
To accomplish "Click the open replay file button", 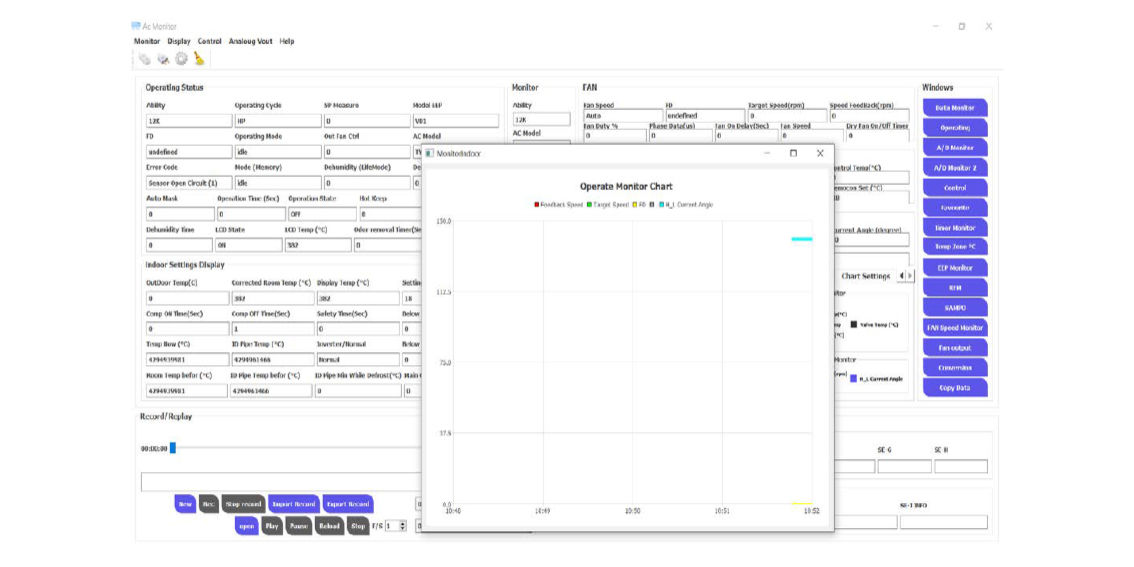I will pyautogui.click(x=247, y=526).
